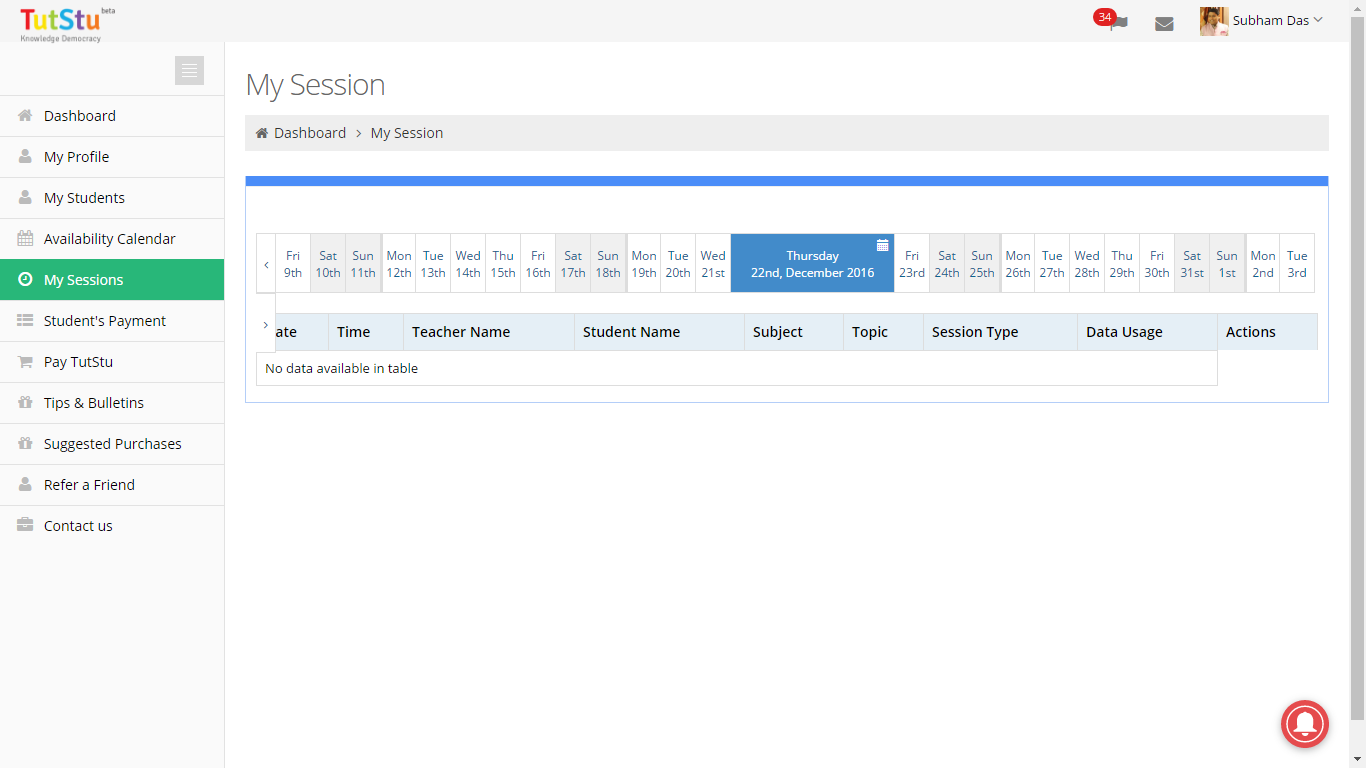Click the Refer a Friend person icon
Image resolution: width=1366 pixels, height=768 pixels.
pos(25,485)
